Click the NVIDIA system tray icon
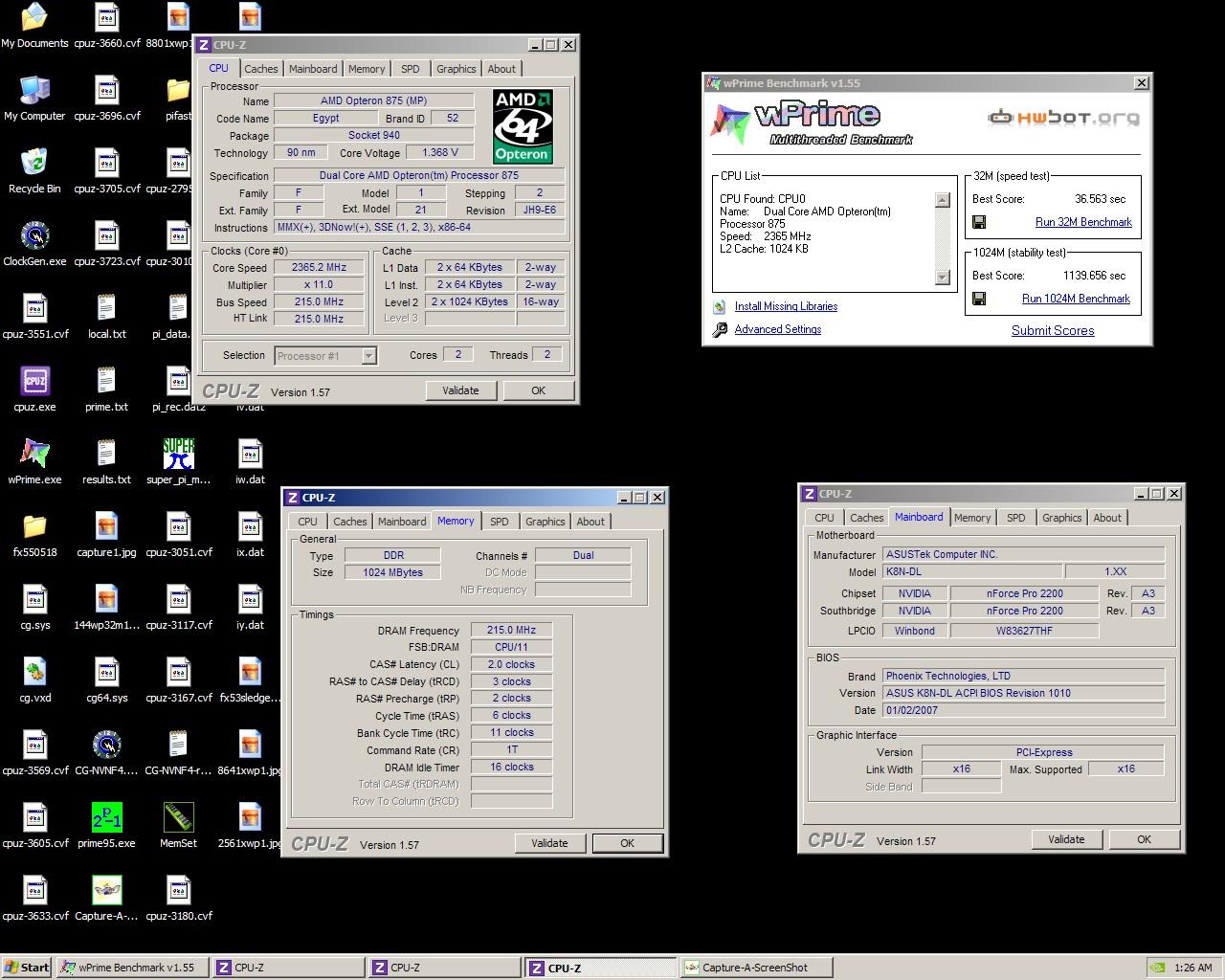 click(1158, 968)
